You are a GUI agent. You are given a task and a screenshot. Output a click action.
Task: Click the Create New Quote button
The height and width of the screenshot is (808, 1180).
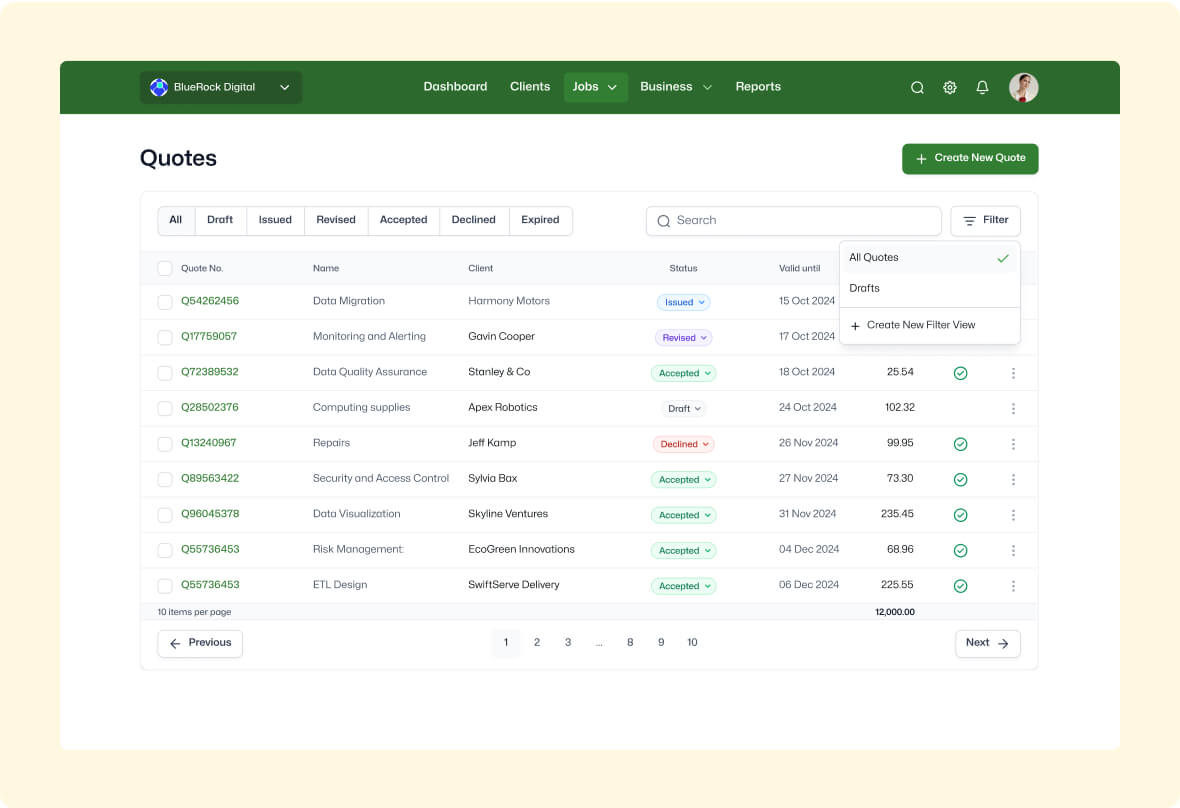coord(970,158)
